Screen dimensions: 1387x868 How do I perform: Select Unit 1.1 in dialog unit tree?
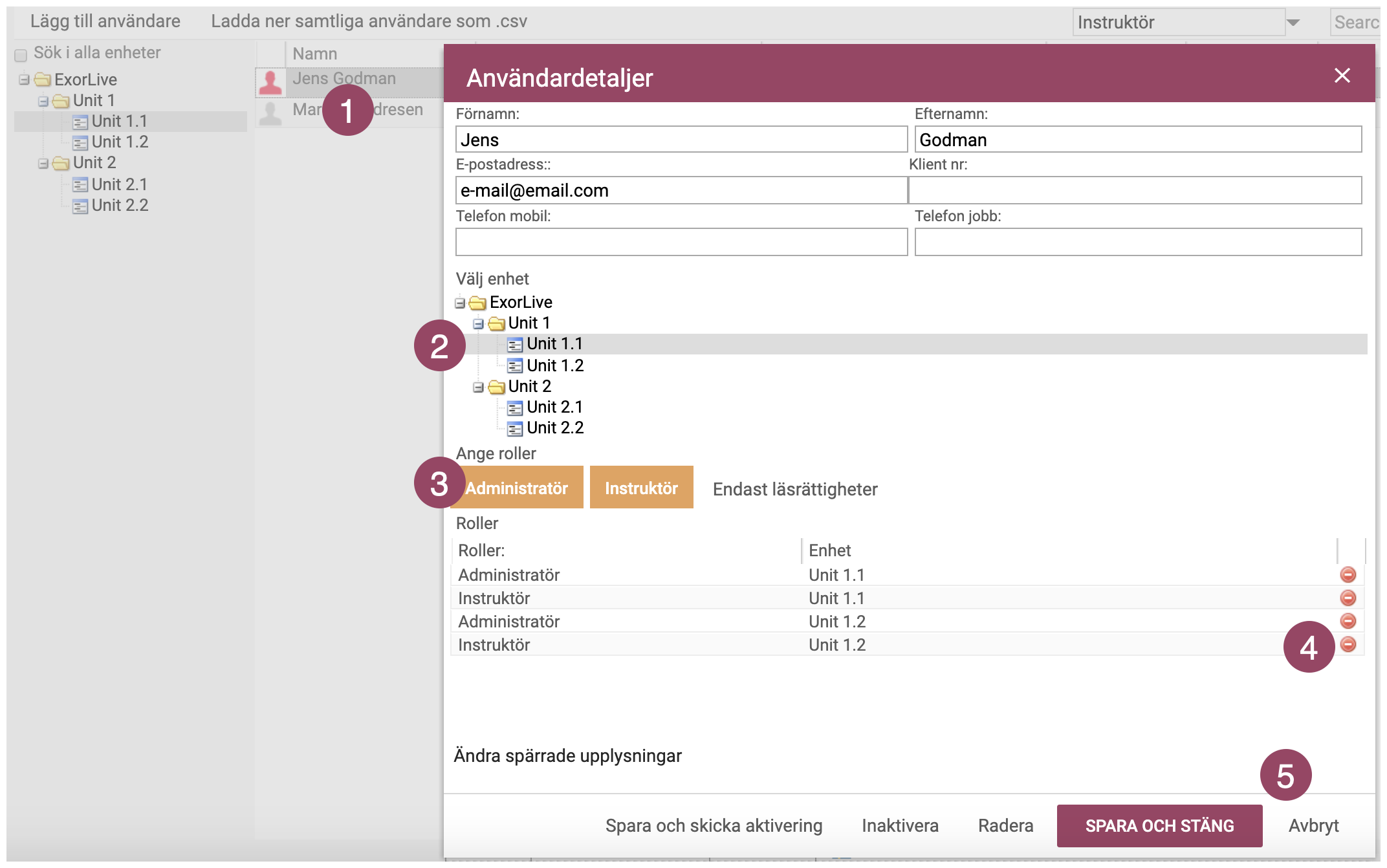point(554,344)
